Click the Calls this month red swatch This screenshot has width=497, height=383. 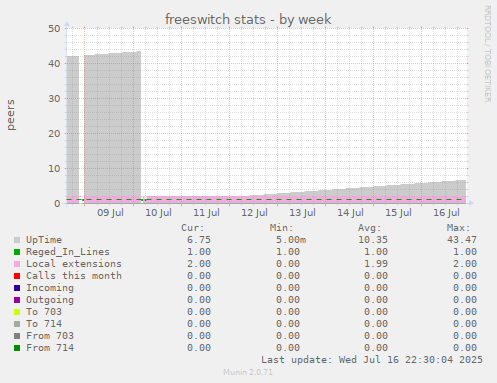tap(17, 276)
